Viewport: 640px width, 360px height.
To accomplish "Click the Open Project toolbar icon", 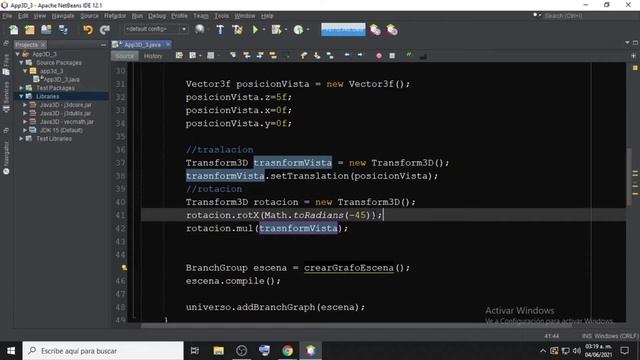I will (x=46, y=30).
